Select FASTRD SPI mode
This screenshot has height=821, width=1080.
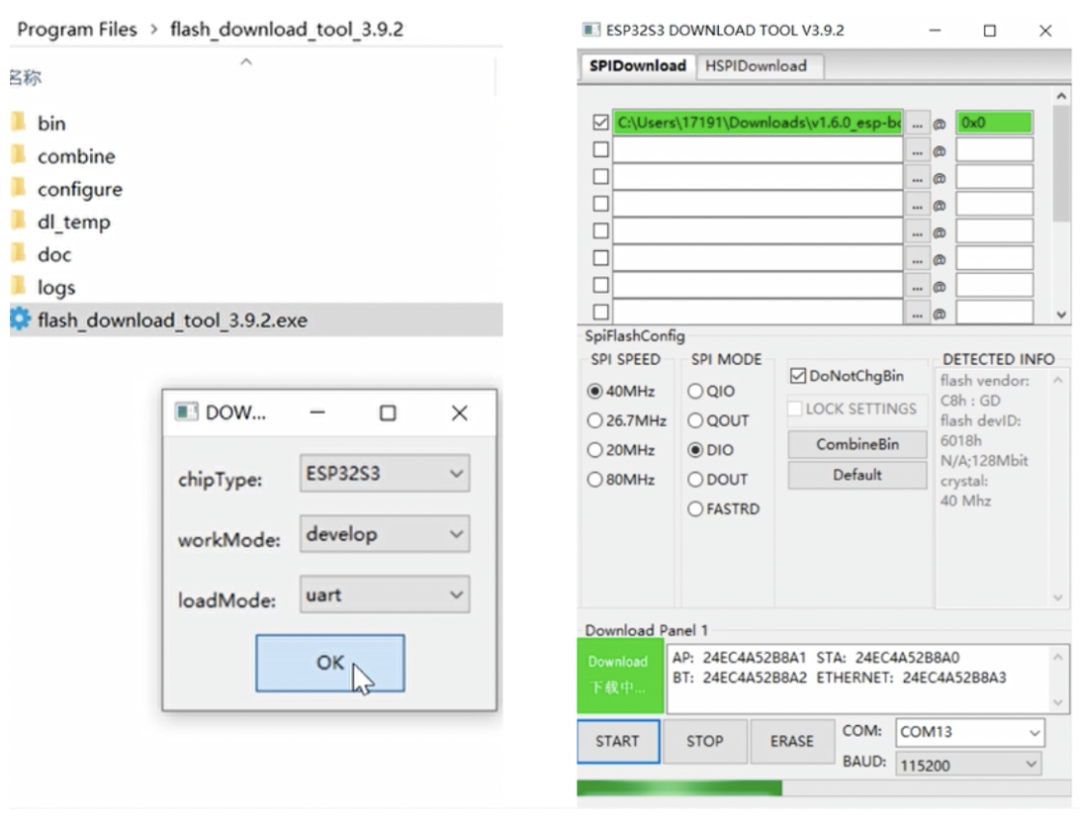(x=696, y=509)
